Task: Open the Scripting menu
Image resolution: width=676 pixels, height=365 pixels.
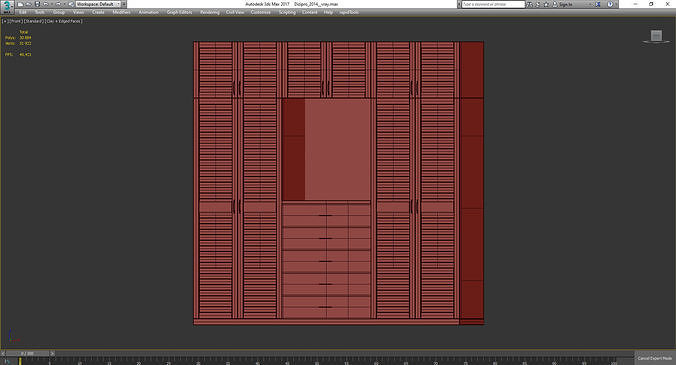Action: pyautogui.click(x=288, y=12)
